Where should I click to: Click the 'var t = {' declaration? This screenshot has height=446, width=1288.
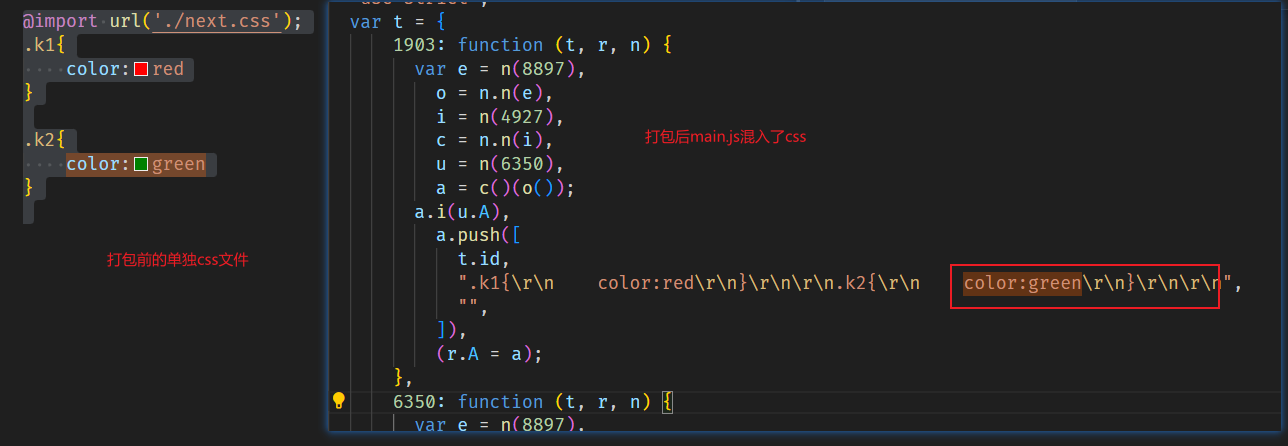click(x=397, y=21)
